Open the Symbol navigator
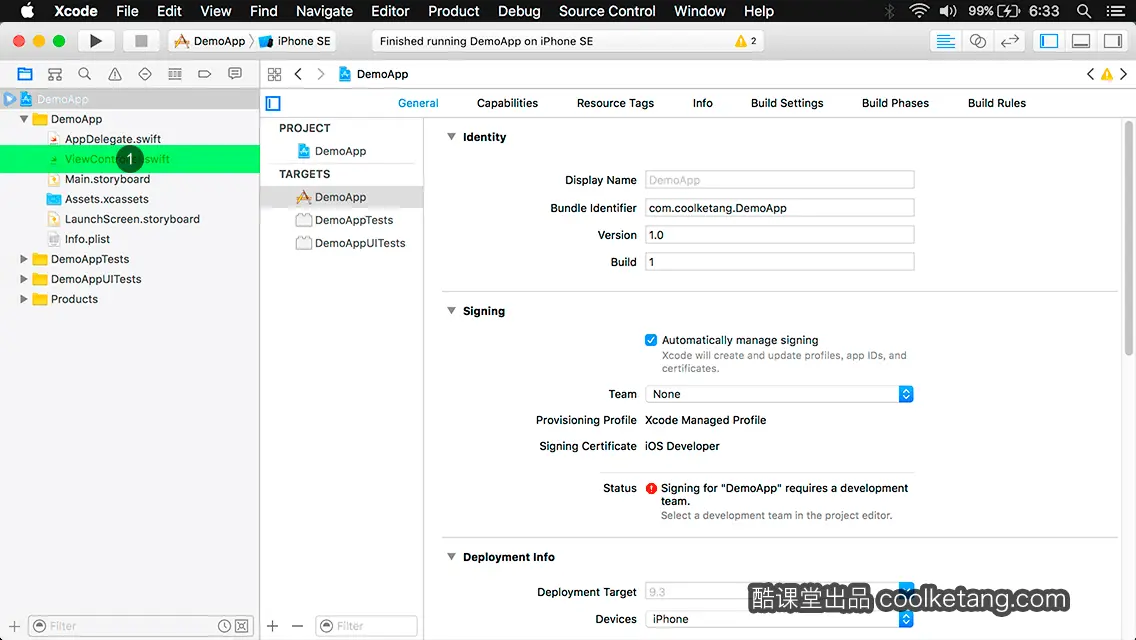Image resolution: width=1136 pixels, height=640 pixels. point(54,74)
